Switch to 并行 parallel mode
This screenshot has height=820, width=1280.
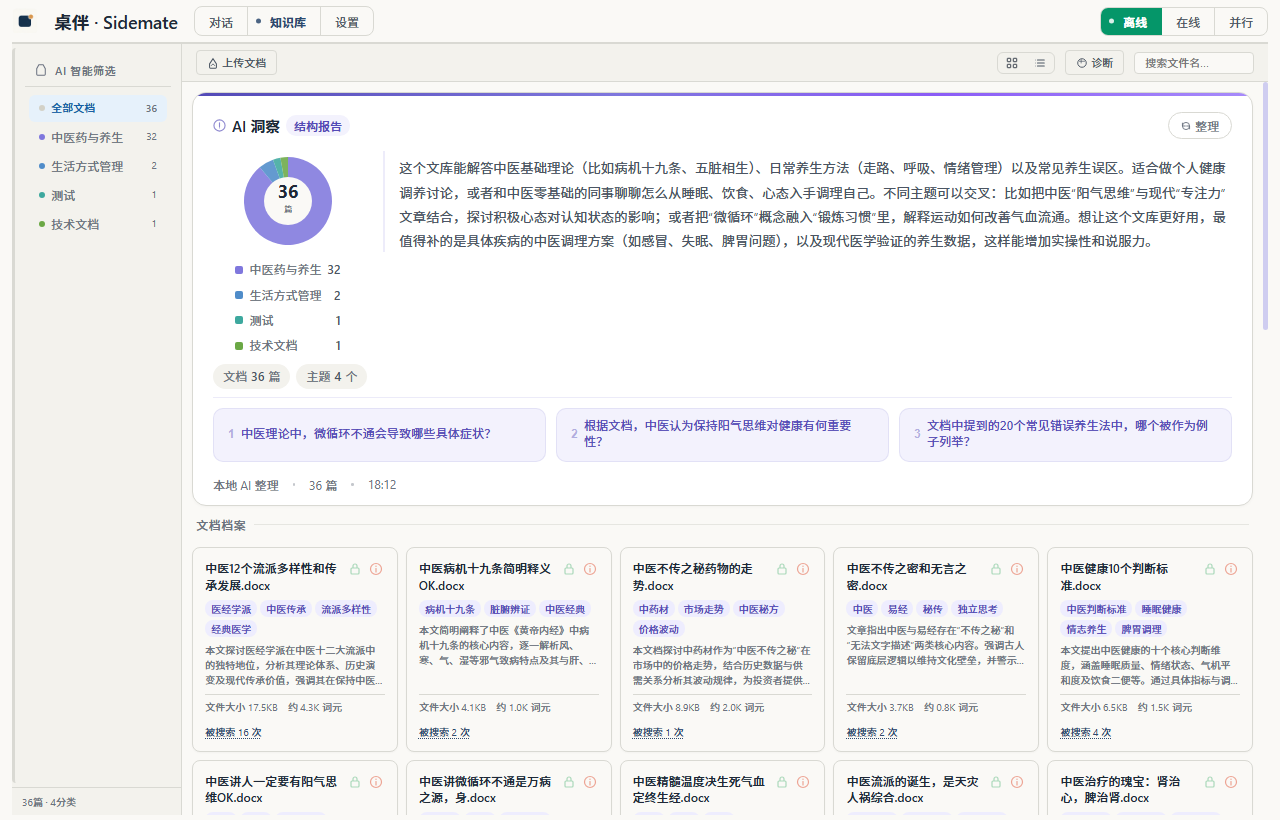point(1241,22)
